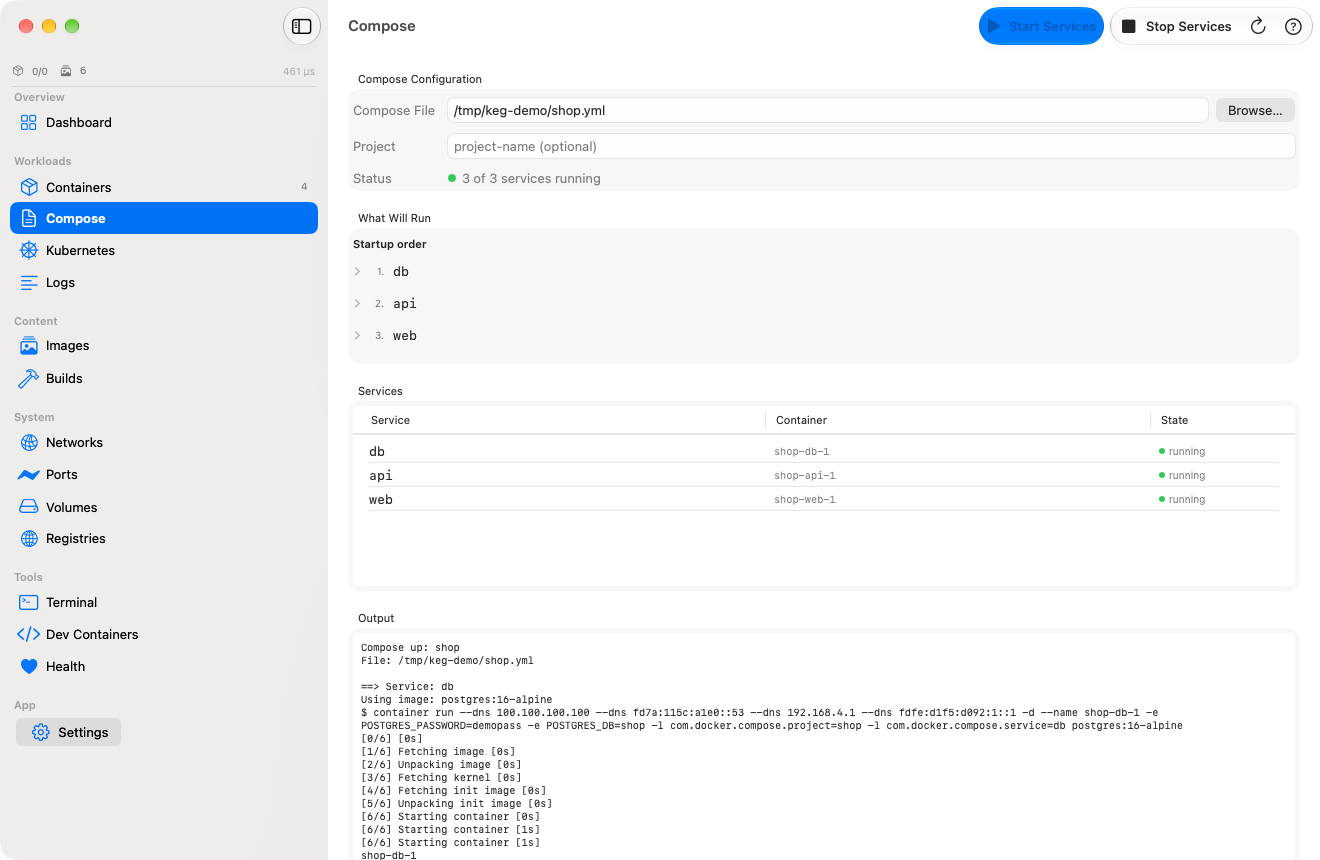Click the Registries globe icon
The image size is (1320, 860).
coord(28,538)
